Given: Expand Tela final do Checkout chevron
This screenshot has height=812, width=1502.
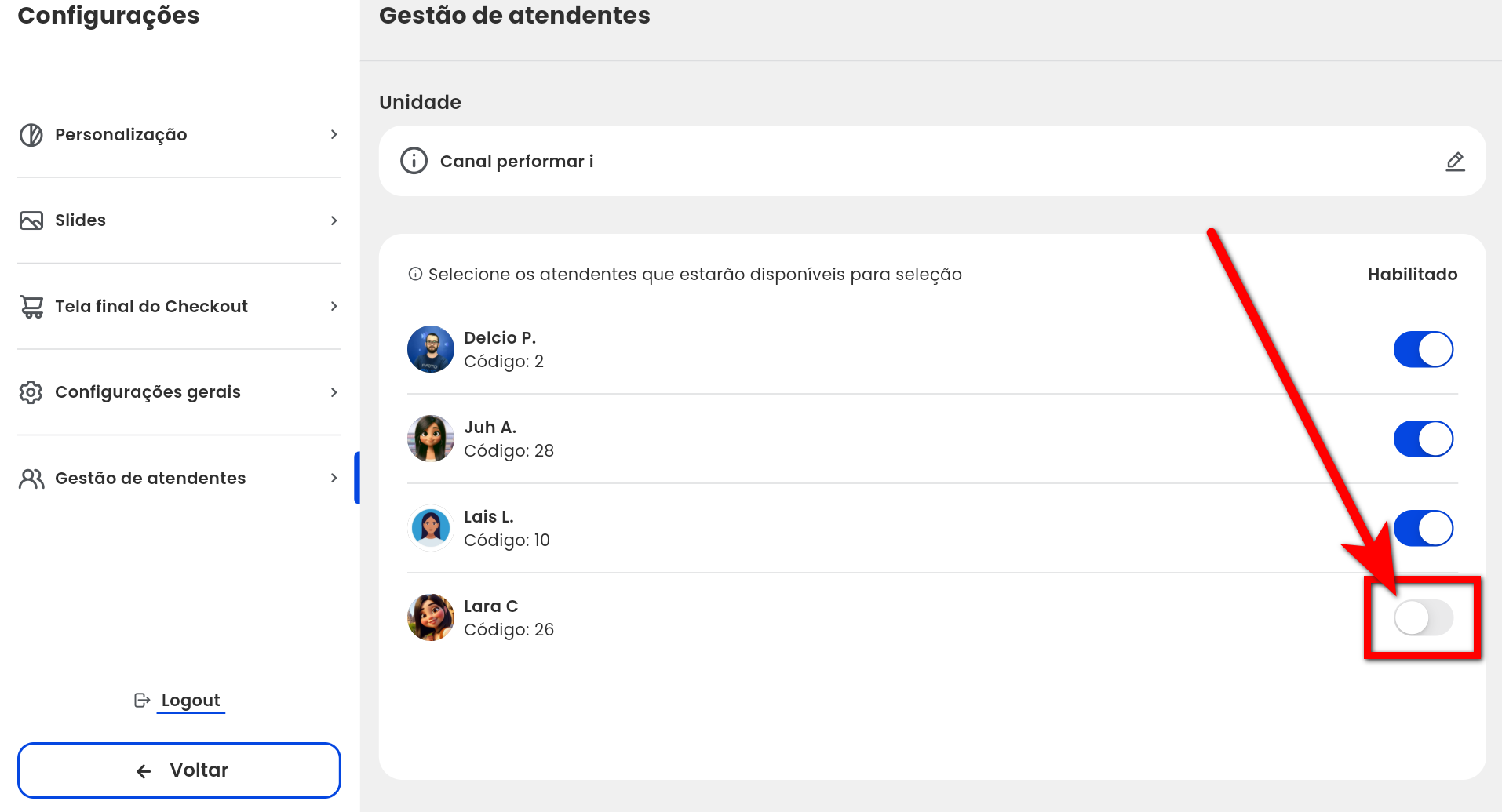Looking at the screenshot, I should 334,306.
